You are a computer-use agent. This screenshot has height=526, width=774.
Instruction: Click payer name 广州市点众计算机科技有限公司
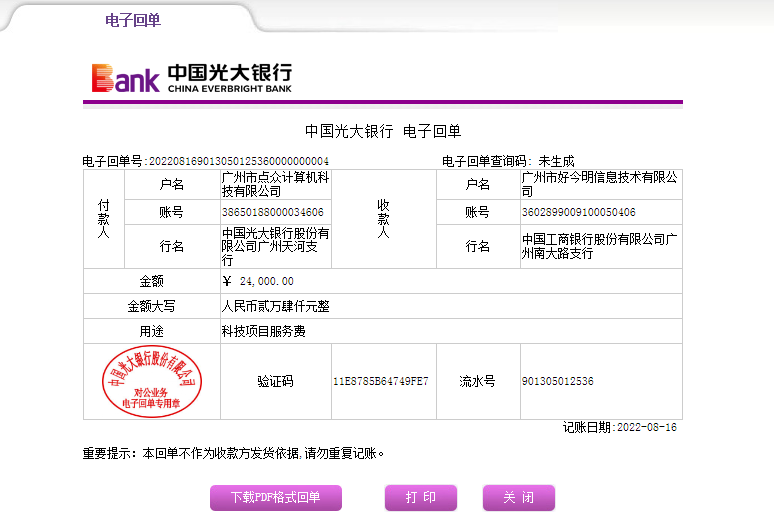275,184
